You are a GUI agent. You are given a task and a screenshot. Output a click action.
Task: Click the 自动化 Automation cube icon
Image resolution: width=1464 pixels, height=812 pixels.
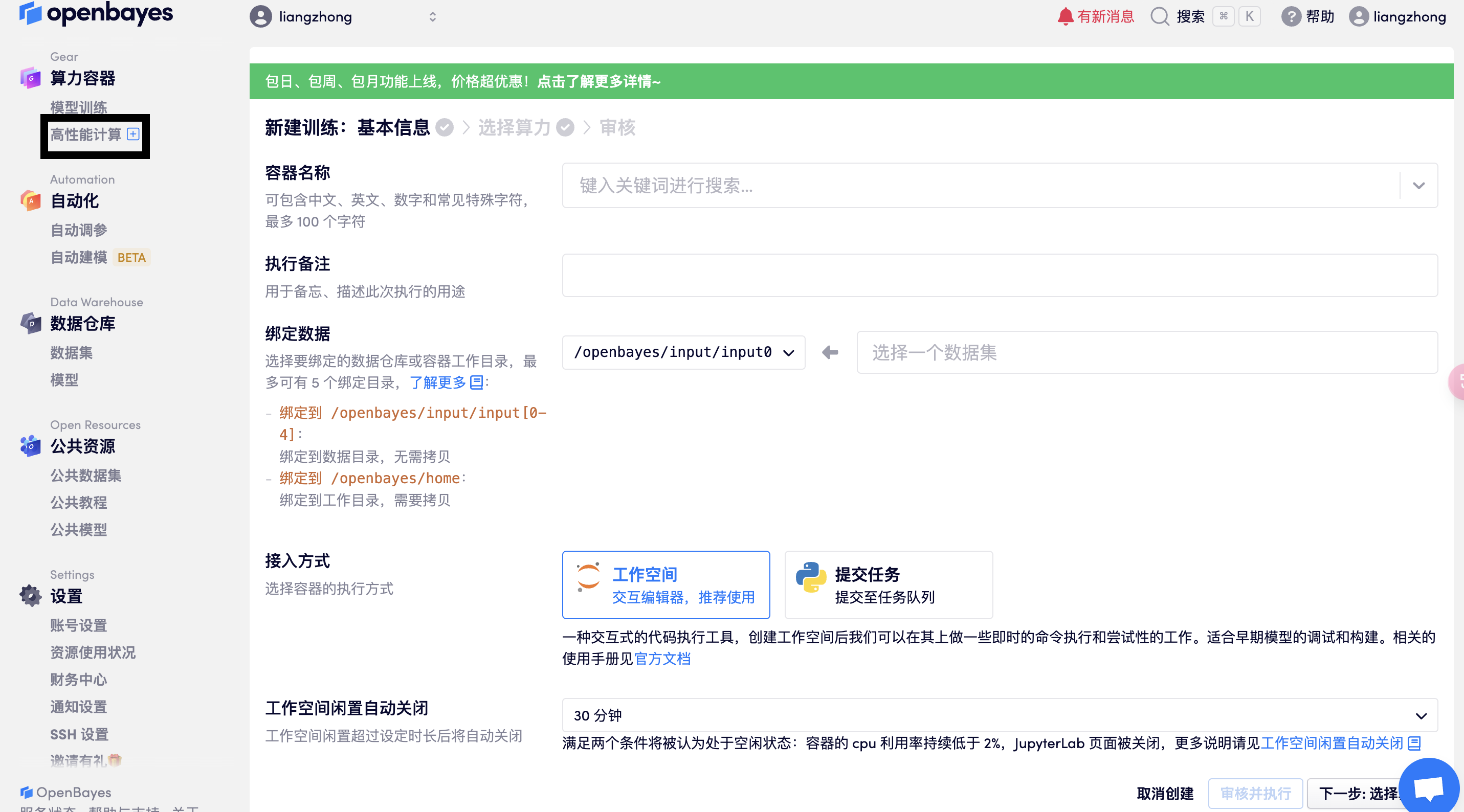31,200
